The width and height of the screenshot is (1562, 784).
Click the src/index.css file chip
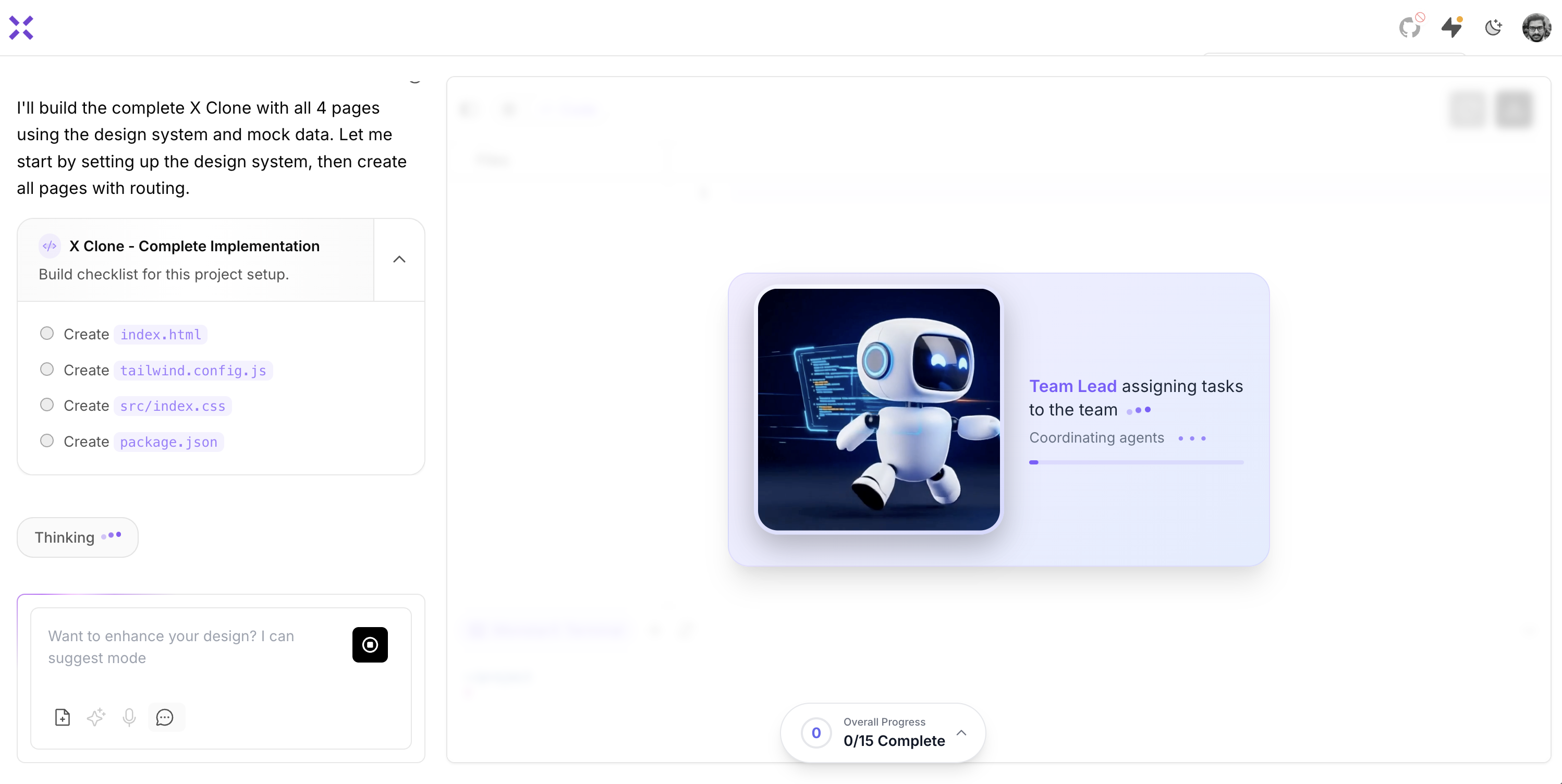(x=172, y=406)
